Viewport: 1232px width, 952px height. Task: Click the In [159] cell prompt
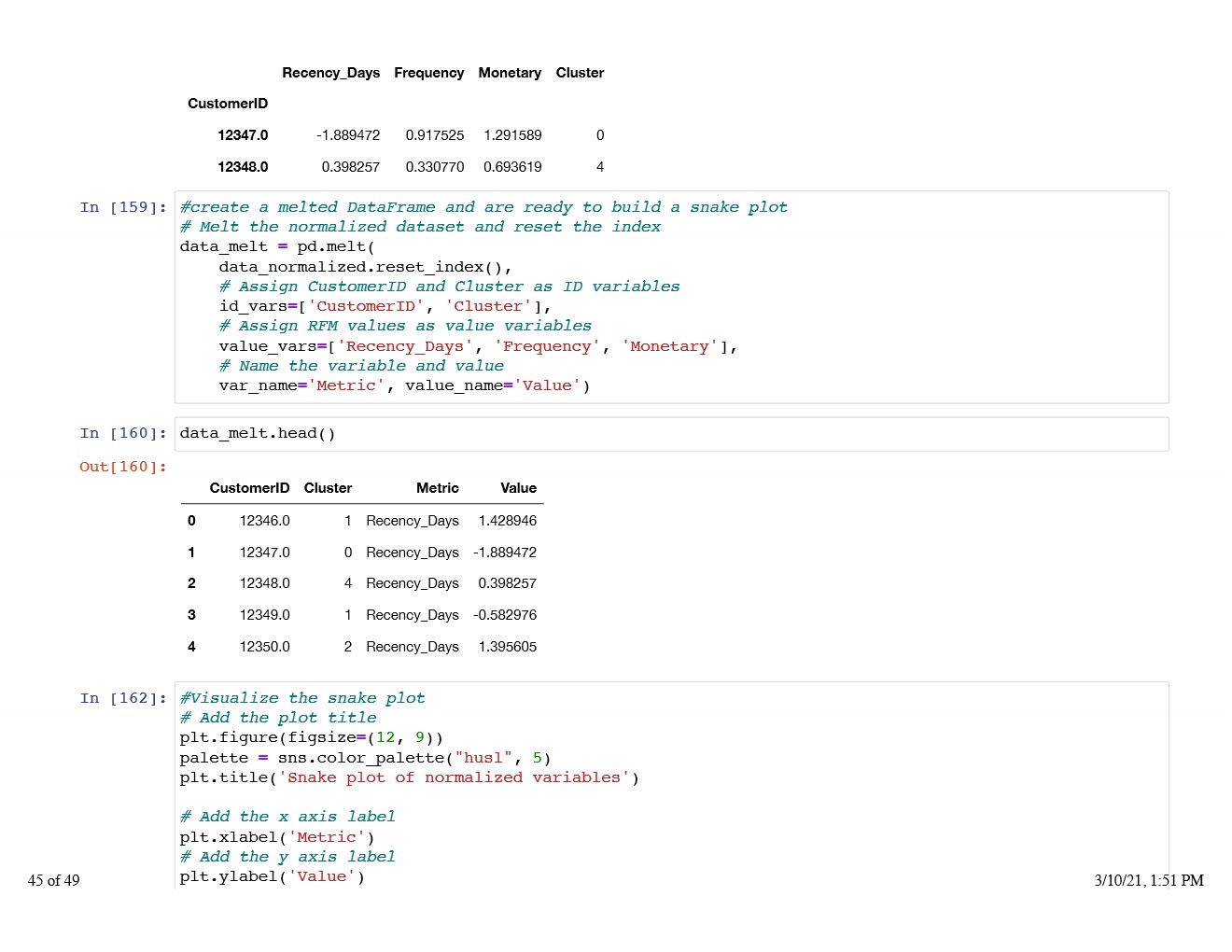click(123, 207)
